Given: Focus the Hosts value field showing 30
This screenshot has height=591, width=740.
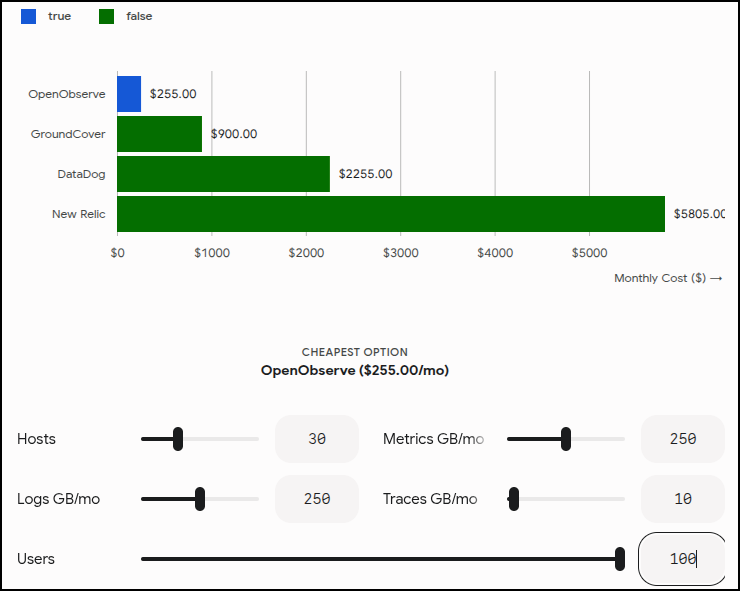Looking at the screenshot, I should [317, 439].
